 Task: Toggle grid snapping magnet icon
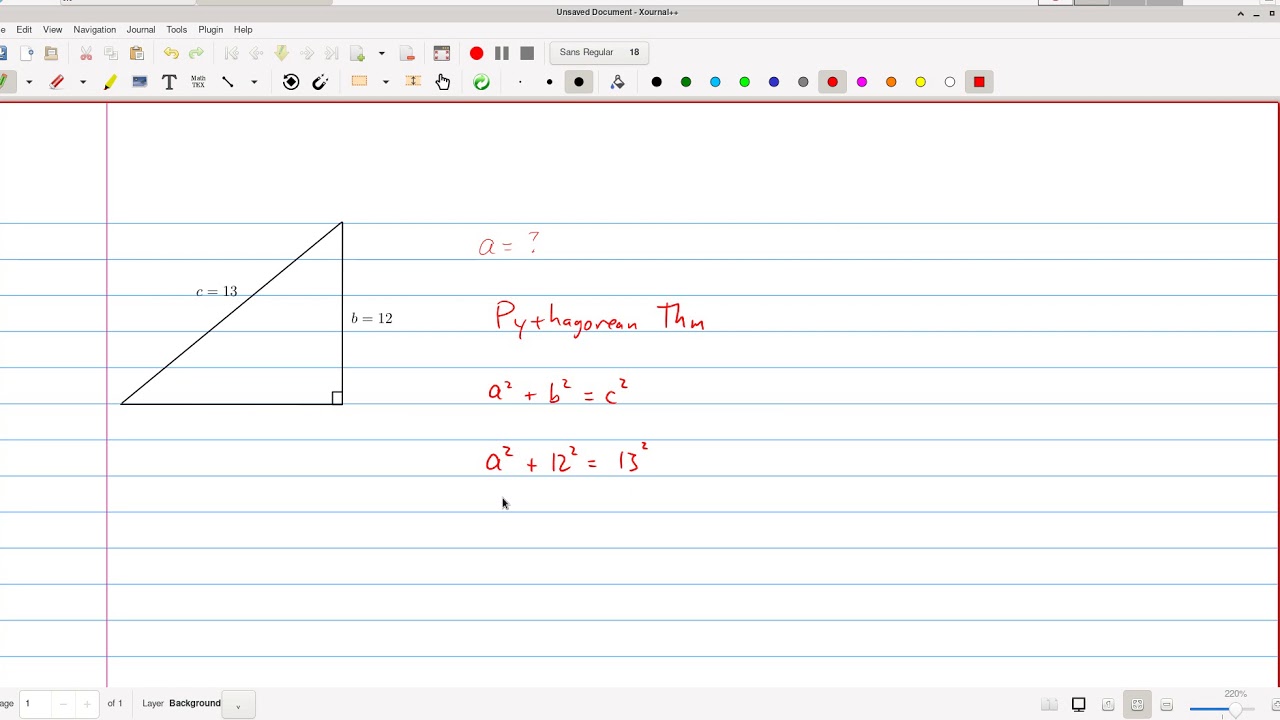[x=320, y=82]
